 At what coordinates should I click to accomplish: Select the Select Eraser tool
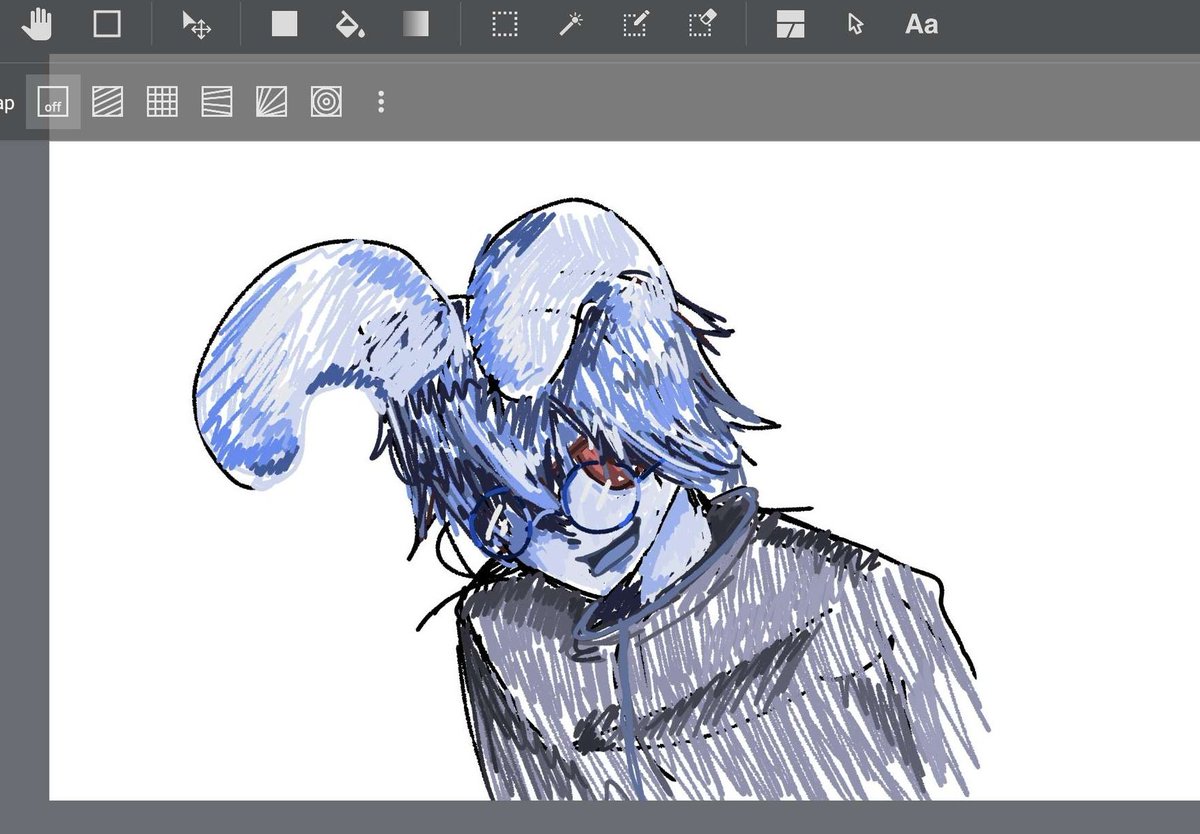pos(703,24)
